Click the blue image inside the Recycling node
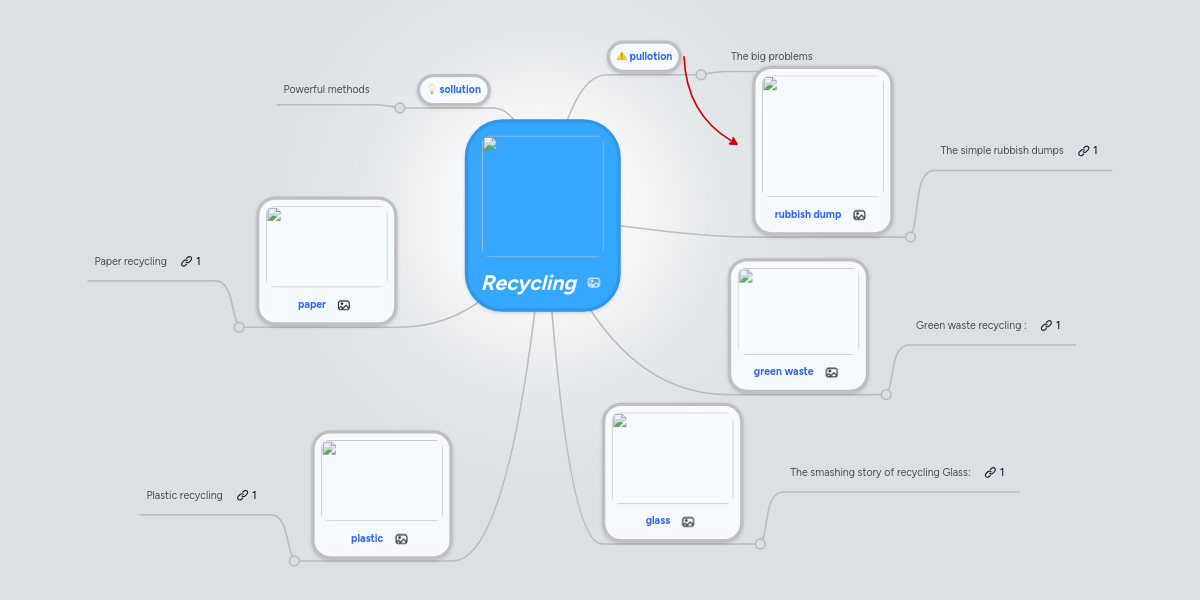The width and height of the screenshot is (1200, 600). tap(543, 194)
